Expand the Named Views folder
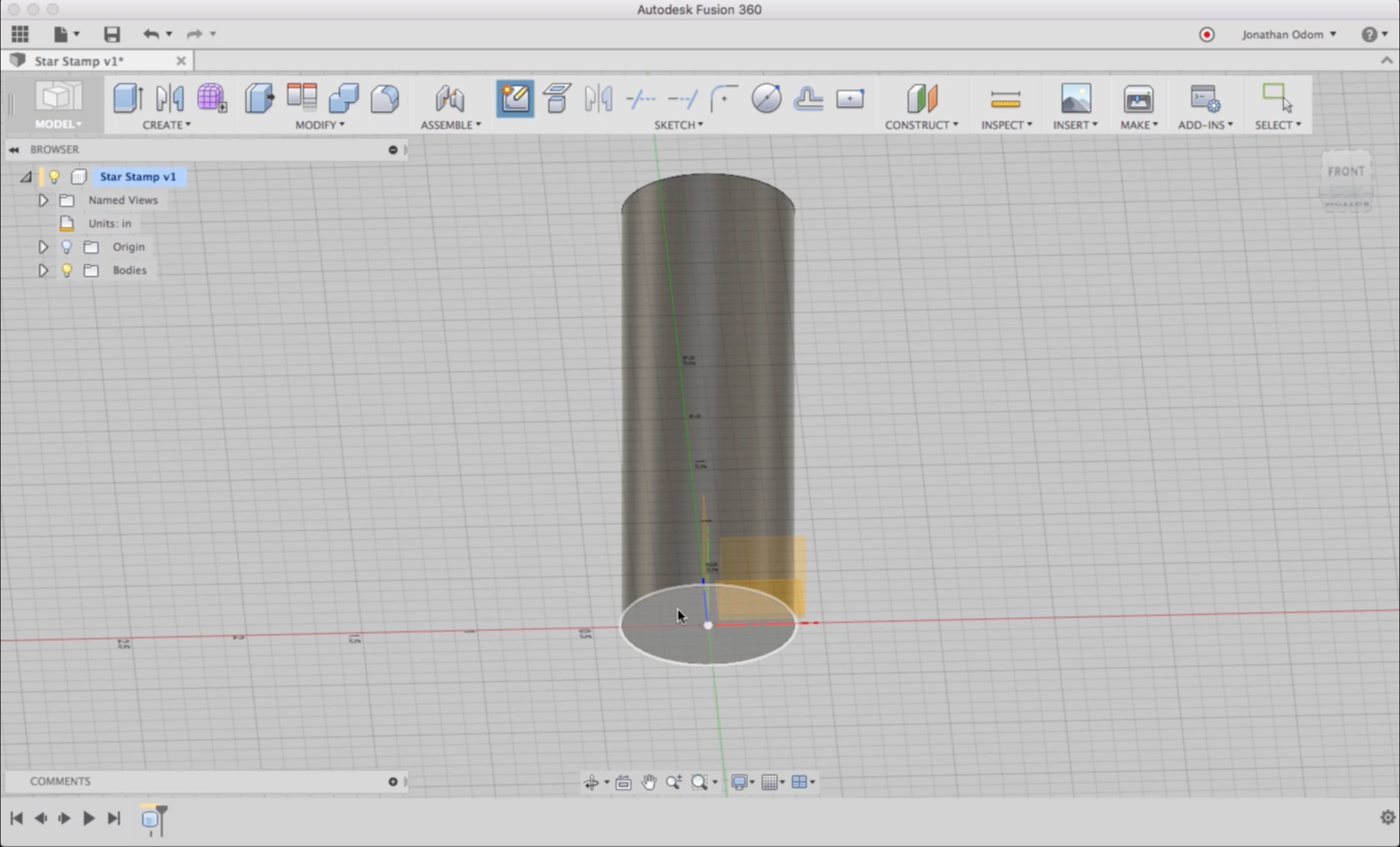This screenshot has height=847, width=1400. [x=43, y=200]
